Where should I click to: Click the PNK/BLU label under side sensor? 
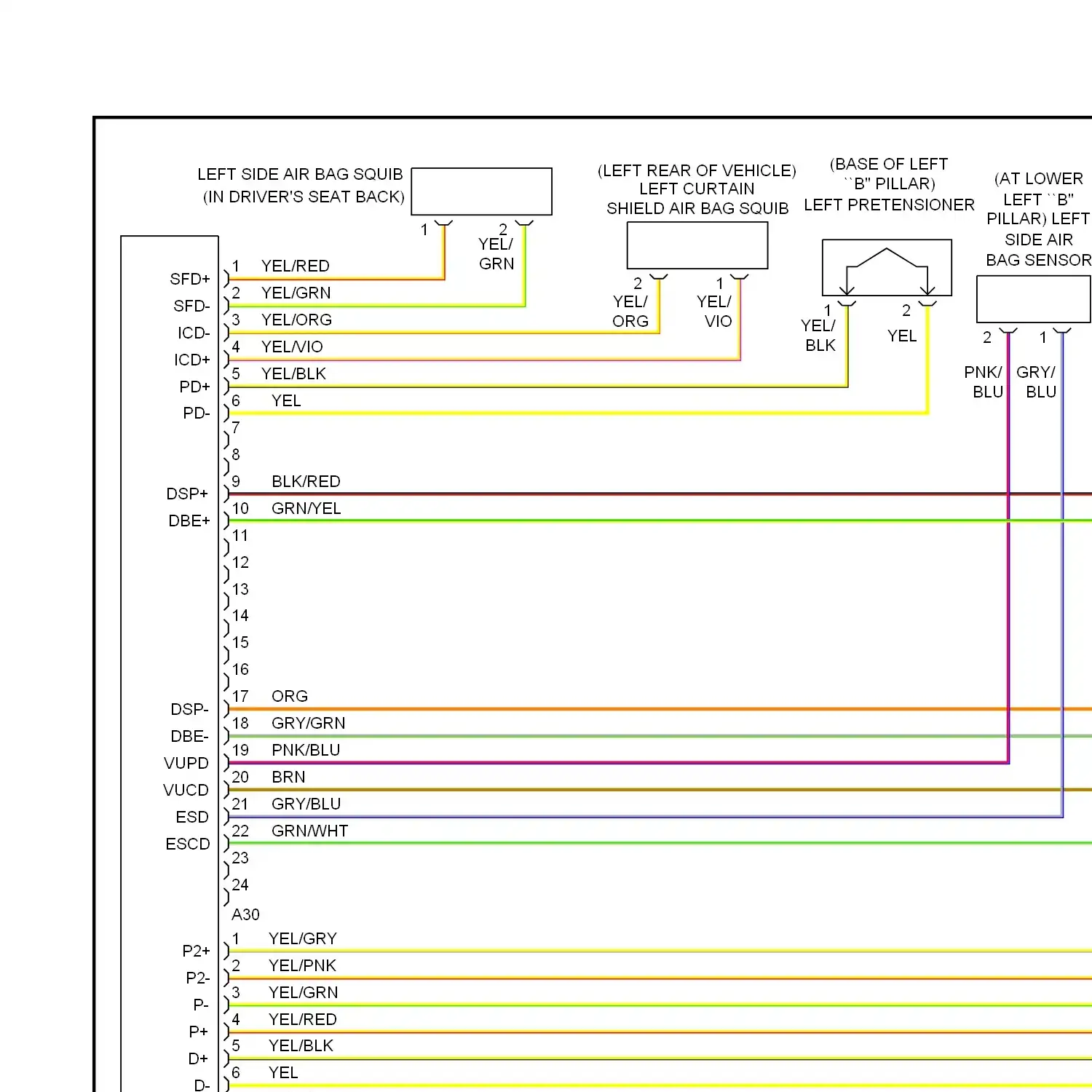point(984,382)
